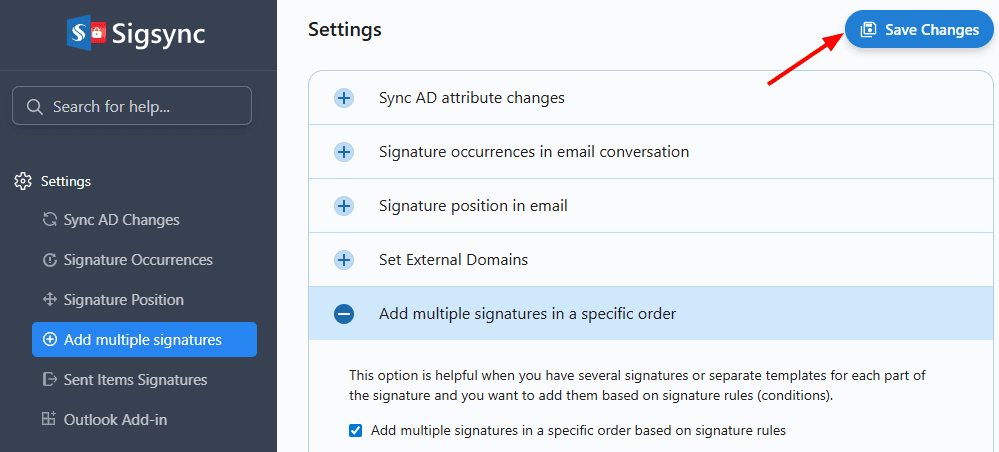Open Signature Occurrences in the sidebar
Screen dimensions: 999x452
click(x=138, y=260)
